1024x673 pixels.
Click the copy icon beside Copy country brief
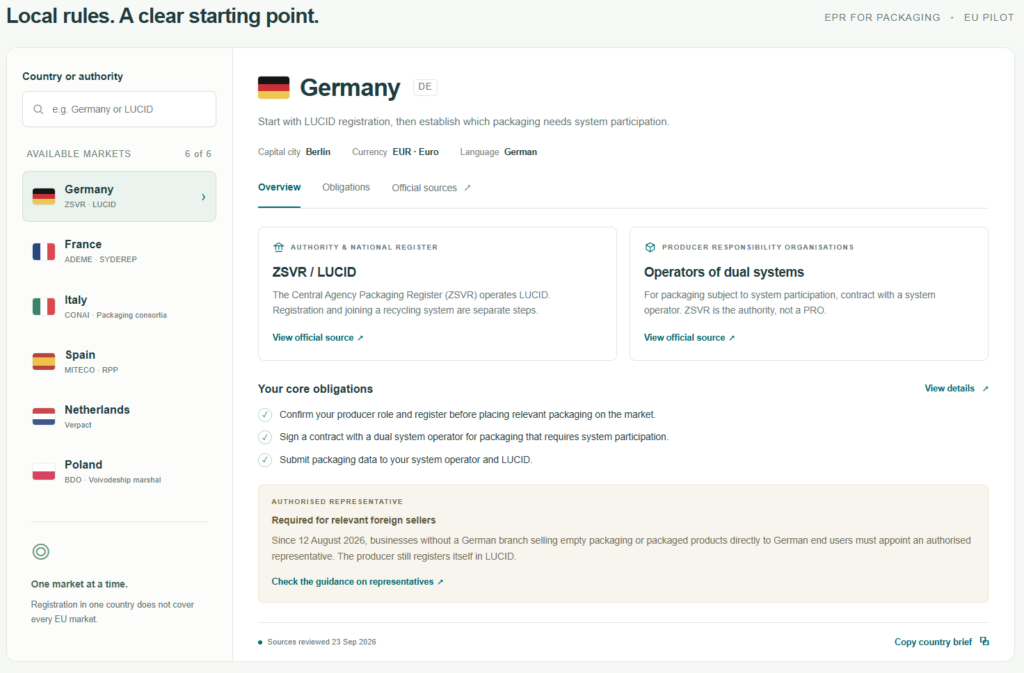click(x=984, y=641)
